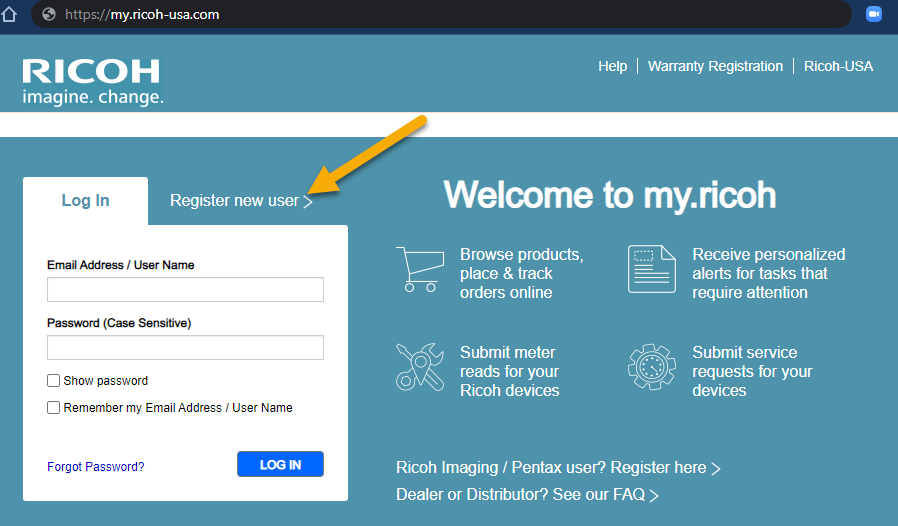
Task: Switch to Register new user tab
Action: [x=241, y=201]
